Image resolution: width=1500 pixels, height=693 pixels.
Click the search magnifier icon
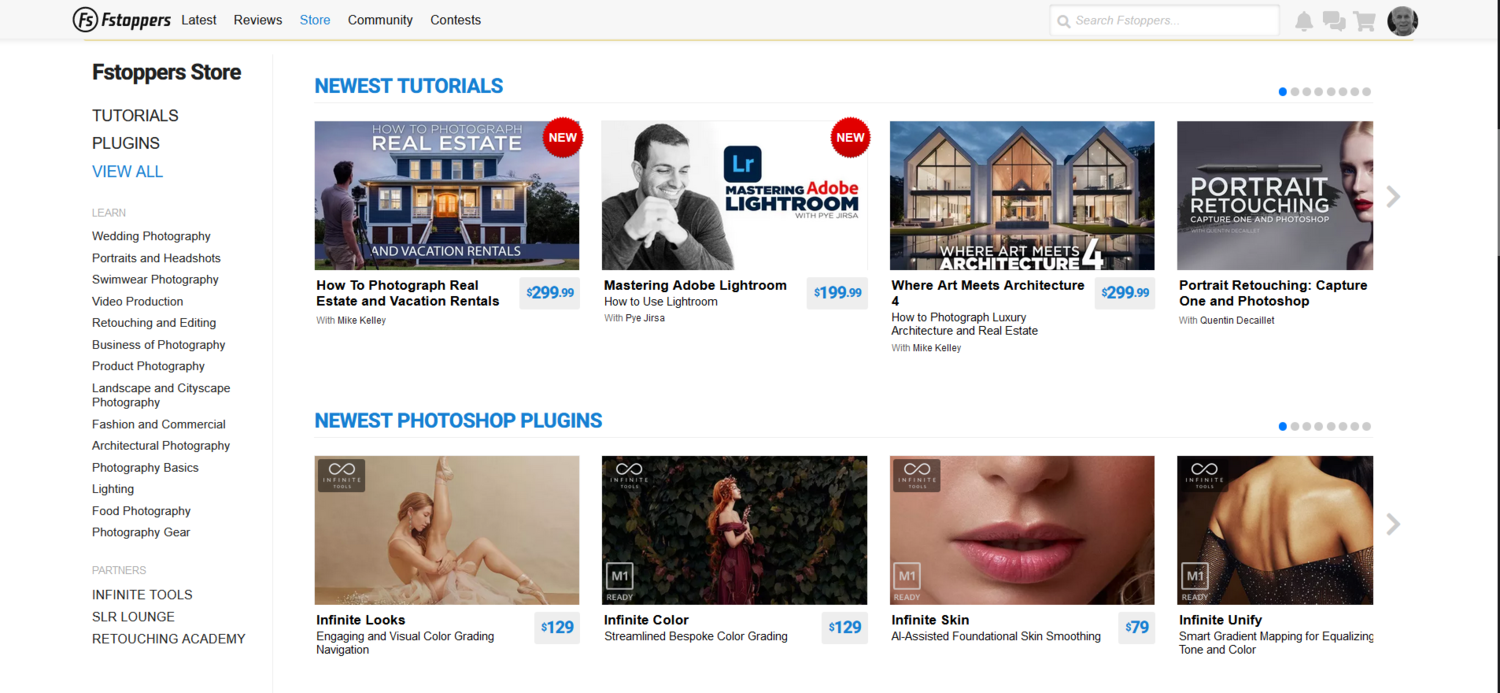point(1064,21)
